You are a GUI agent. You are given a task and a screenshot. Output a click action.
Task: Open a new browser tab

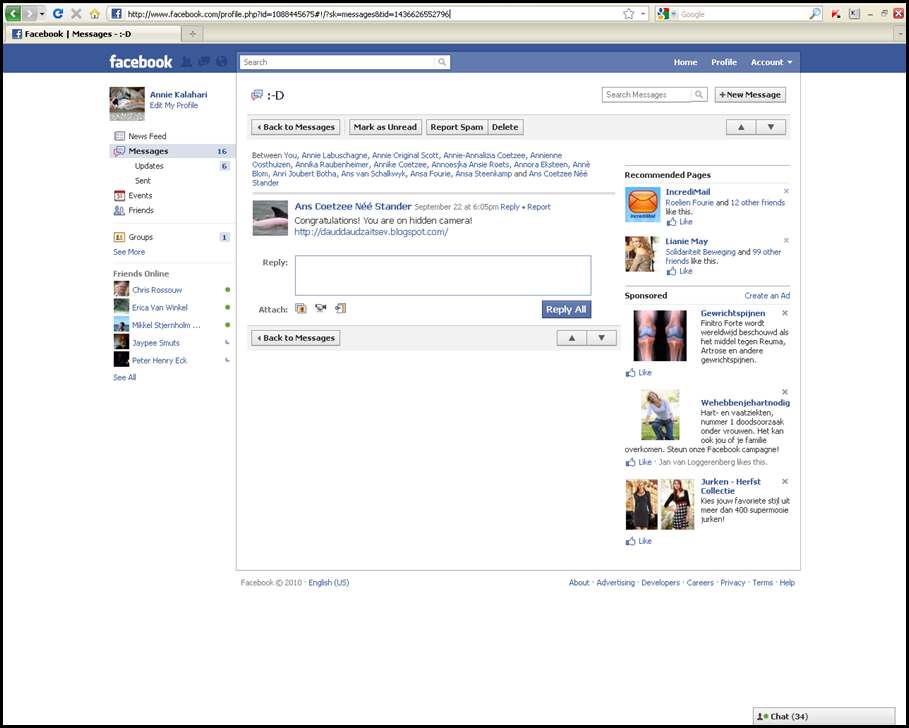click(x=192, y=34)
